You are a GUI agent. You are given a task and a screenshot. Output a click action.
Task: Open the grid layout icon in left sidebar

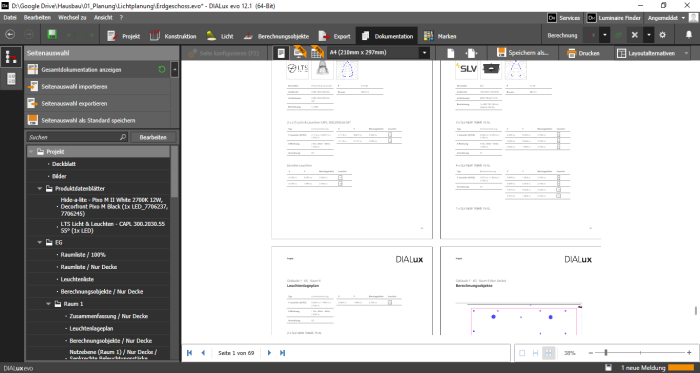(x=11, y=79)
